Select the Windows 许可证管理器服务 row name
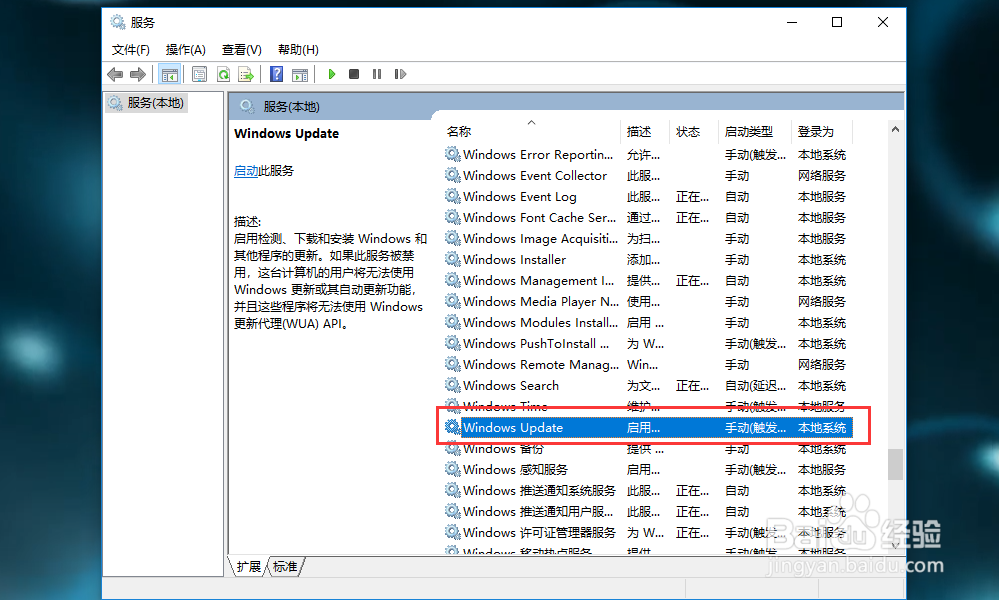 click(x=540, y=533)
